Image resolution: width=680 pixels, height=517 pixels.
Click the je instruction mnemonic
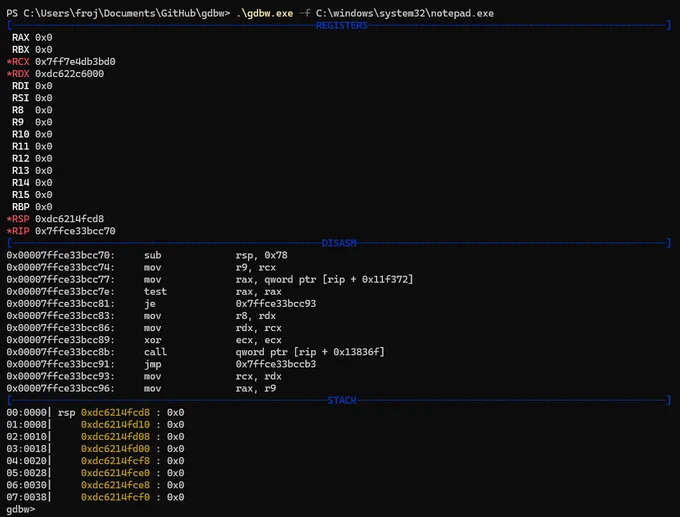[x=150, y=304]
